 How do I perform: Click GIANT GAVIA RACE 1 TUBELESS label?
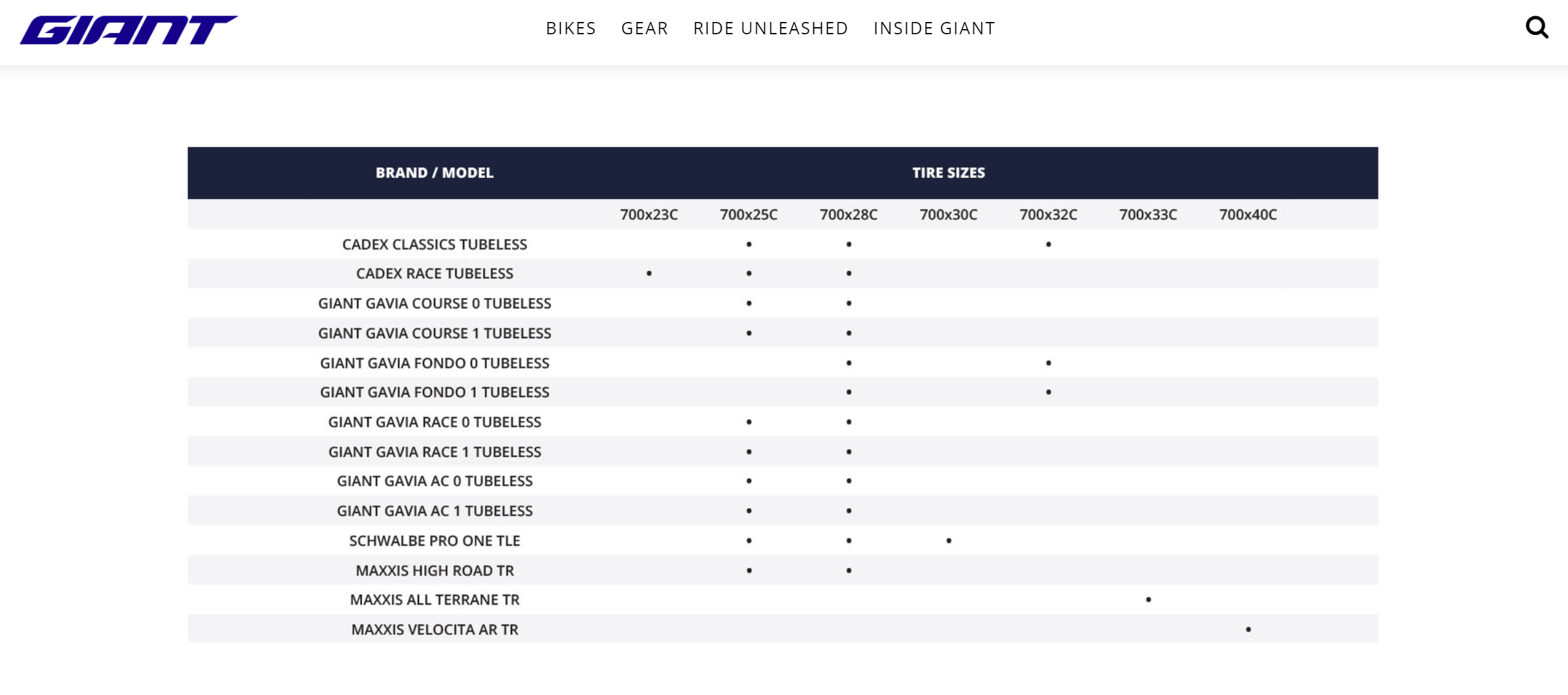[x=435, y=451]
